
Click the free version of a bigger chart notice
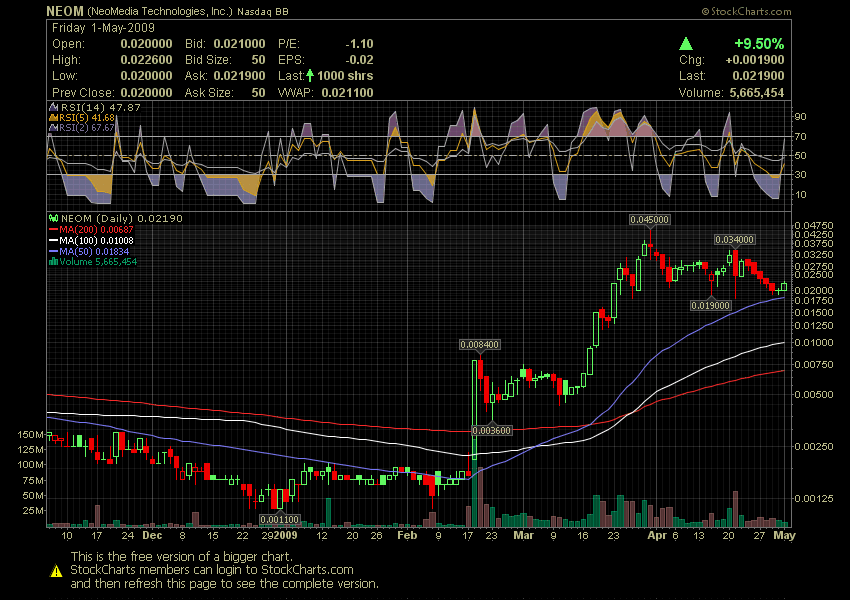coord(182,557)
